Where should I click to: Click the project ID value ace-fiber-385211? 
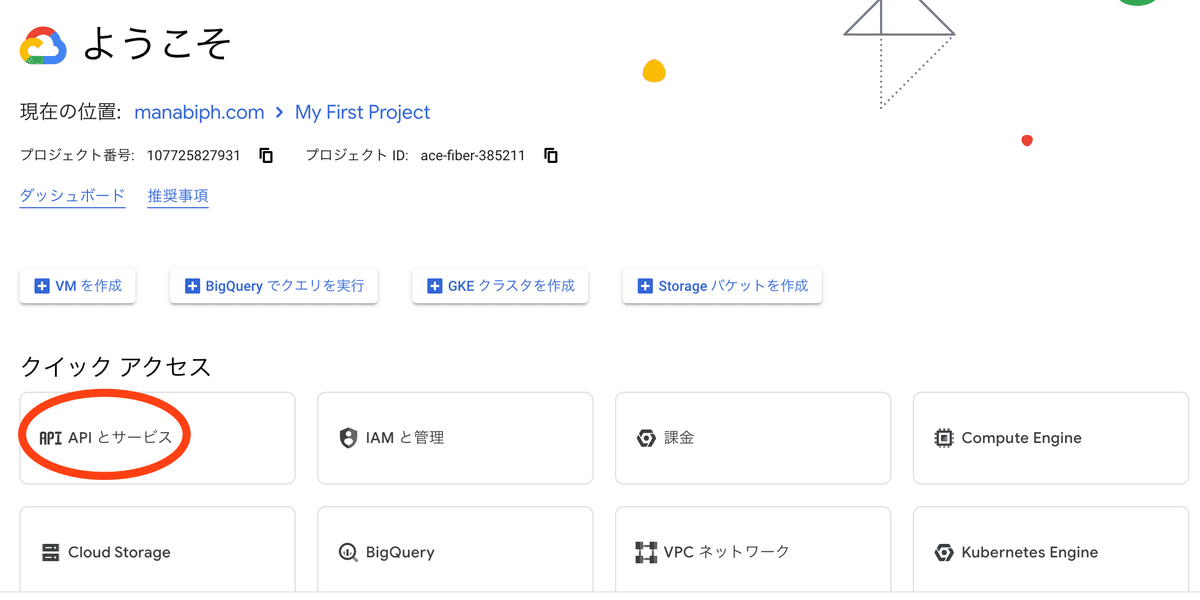pos(471,156)
